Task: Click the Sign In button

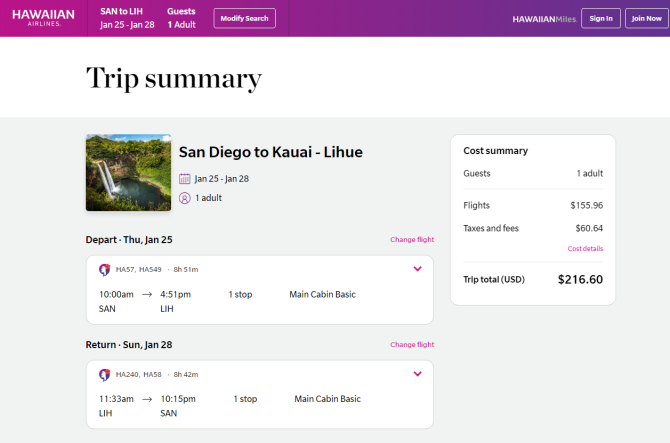Action: (601, 18)
